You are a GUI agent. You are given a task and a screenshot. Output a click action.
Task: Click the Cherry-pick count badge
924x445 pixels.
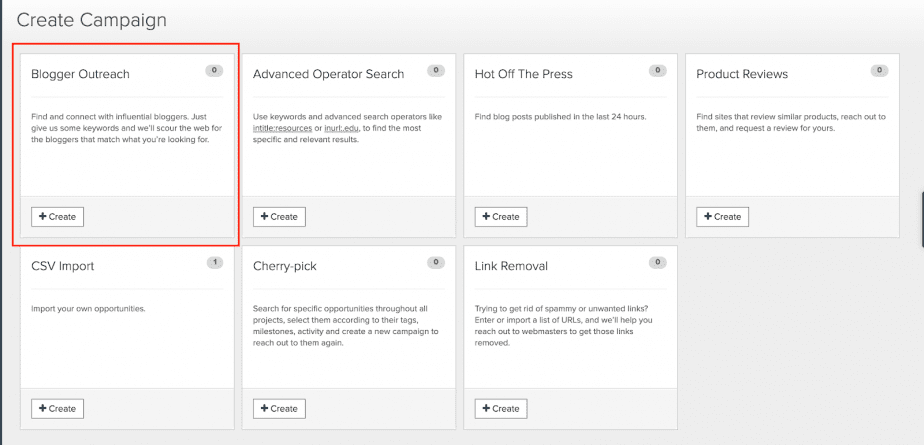pos(436,262)
